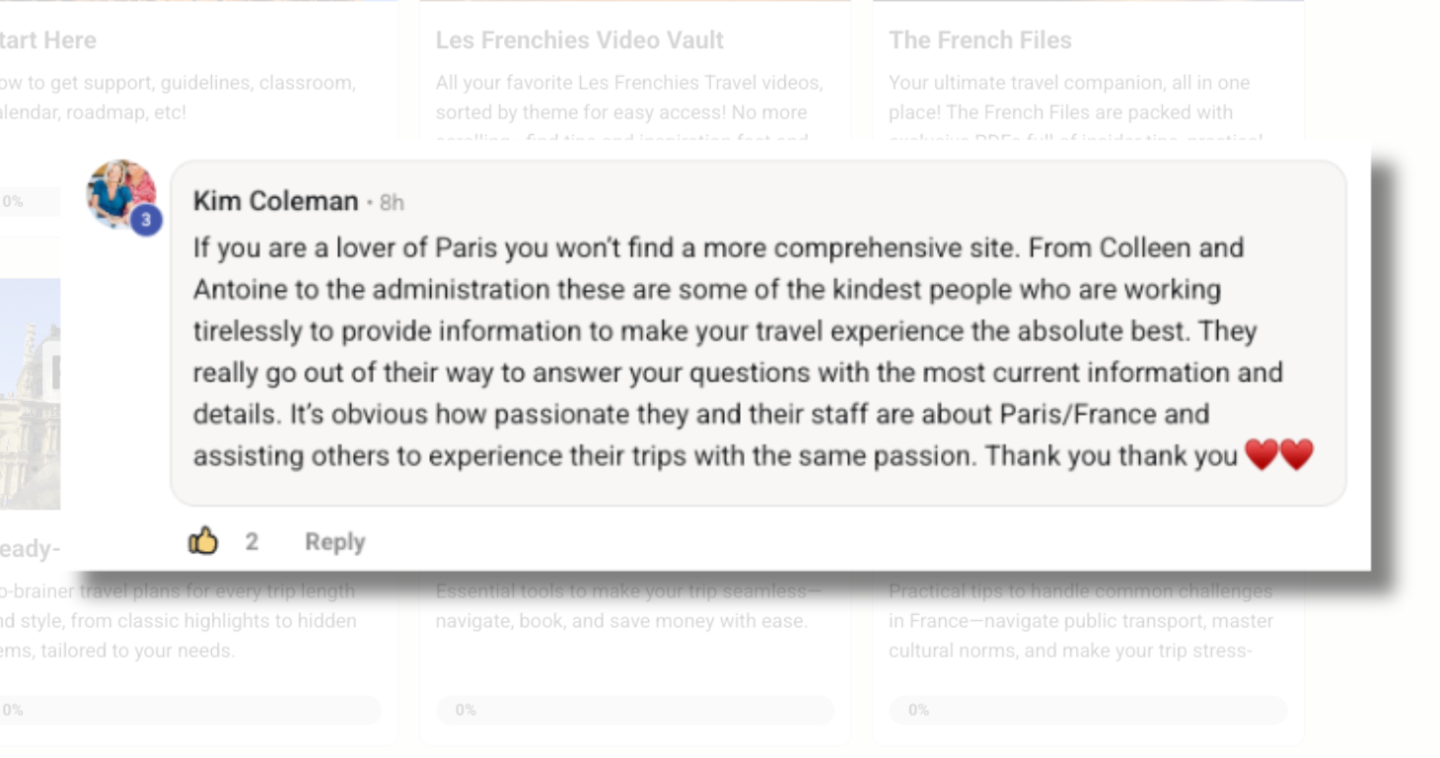This screenshot has height=758, width=1440.
Task: Click the Video Vault course description text
Action: click(628, 97)
